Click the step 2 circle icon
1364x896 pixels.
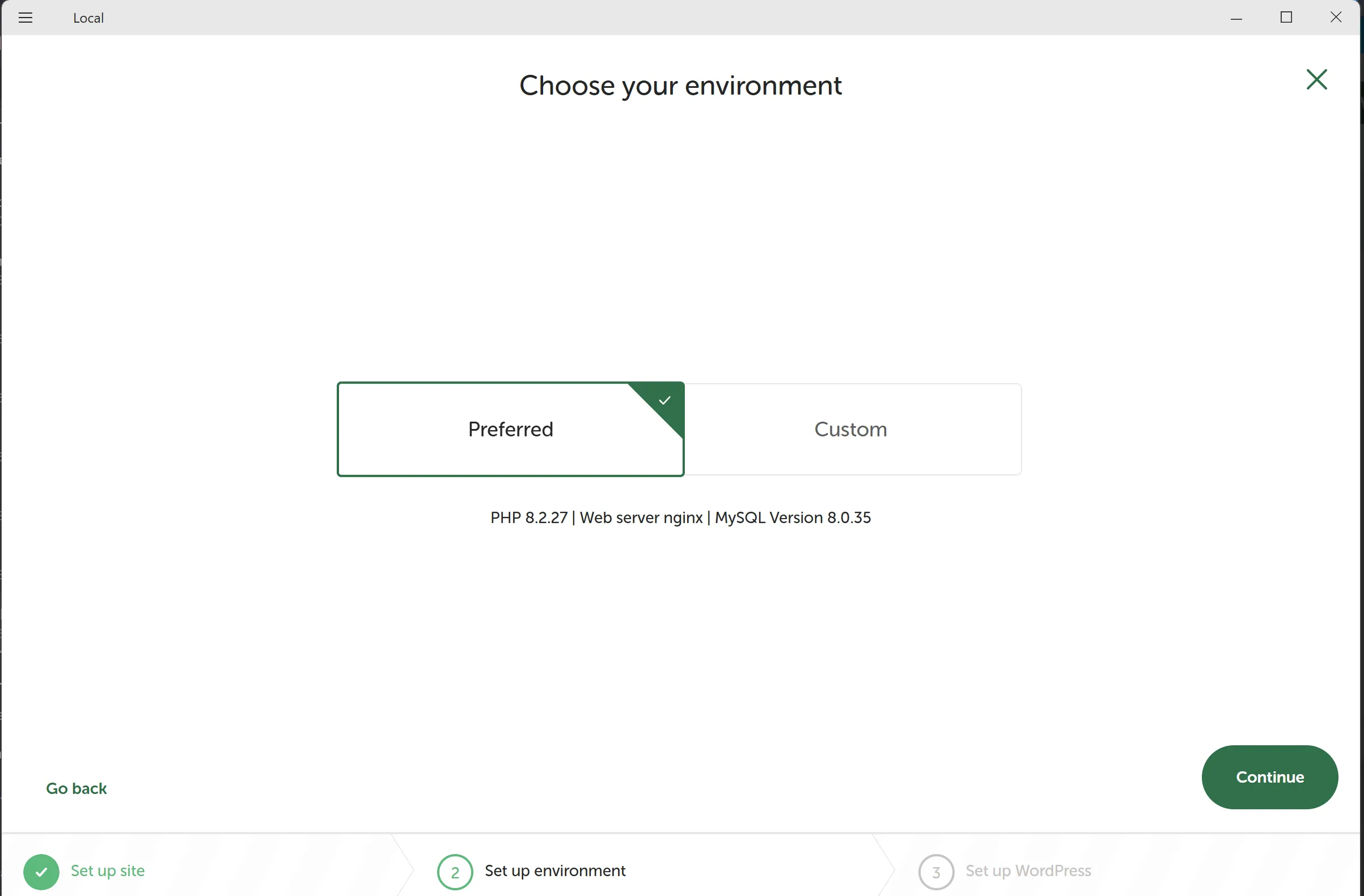[x=454, y=872]
